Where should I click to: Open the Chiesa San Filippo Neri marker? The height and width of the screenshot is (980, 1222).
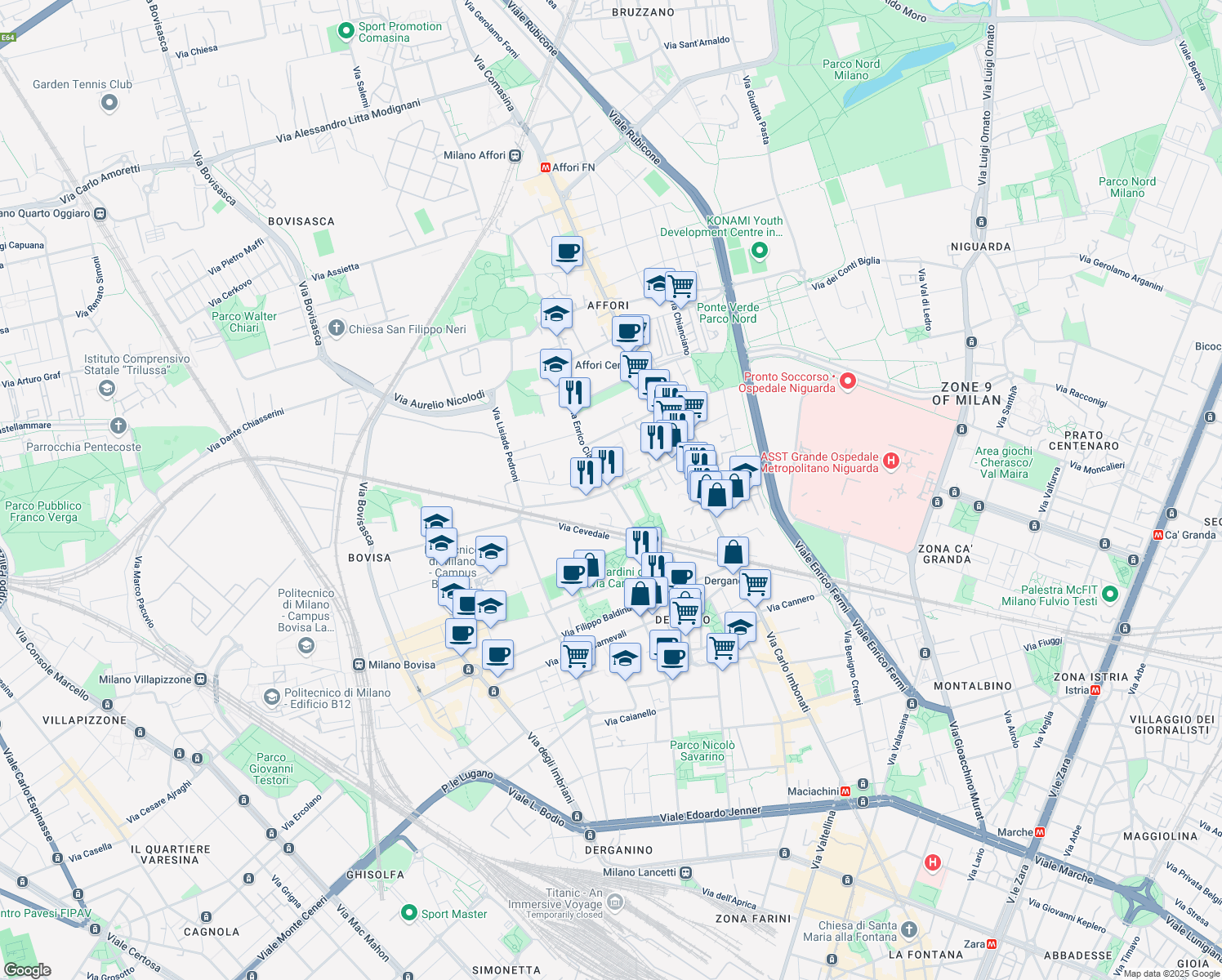[336, 328]
